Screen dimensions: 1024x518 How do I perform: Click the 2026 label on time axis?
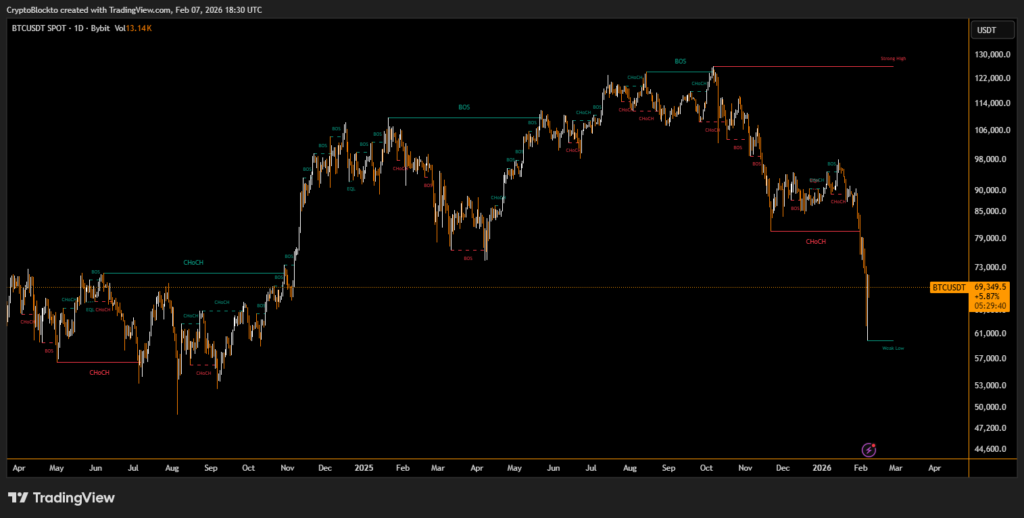(822, 467)
